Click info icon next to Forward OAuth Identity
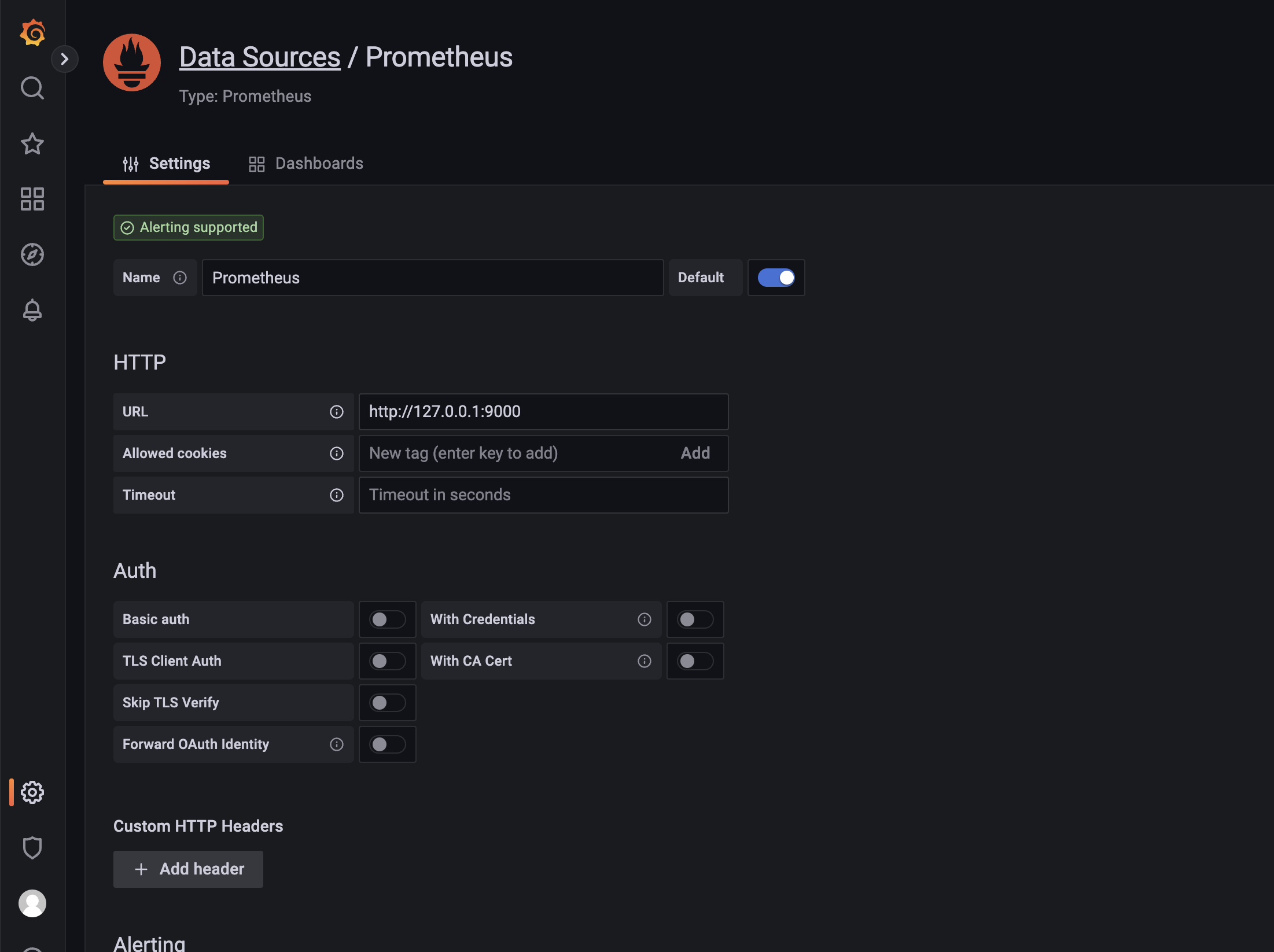 coord(337,744)
